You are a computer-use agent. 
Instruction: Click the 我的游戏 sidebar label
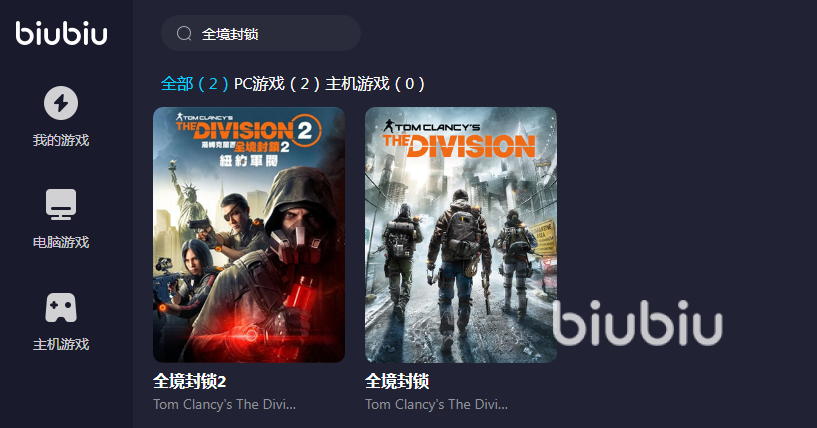coord(61,140)
